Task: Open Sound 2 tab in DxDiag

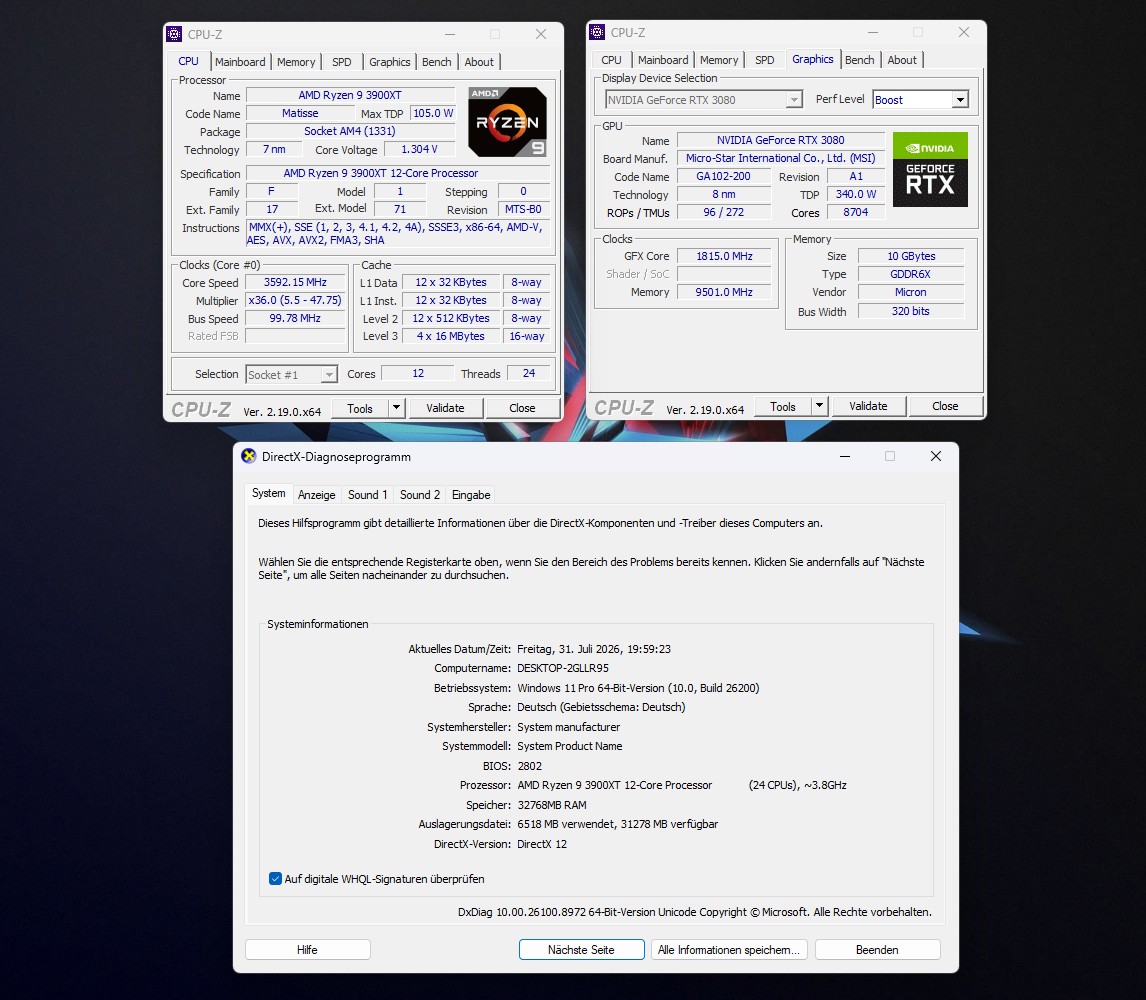Action: 420,495
